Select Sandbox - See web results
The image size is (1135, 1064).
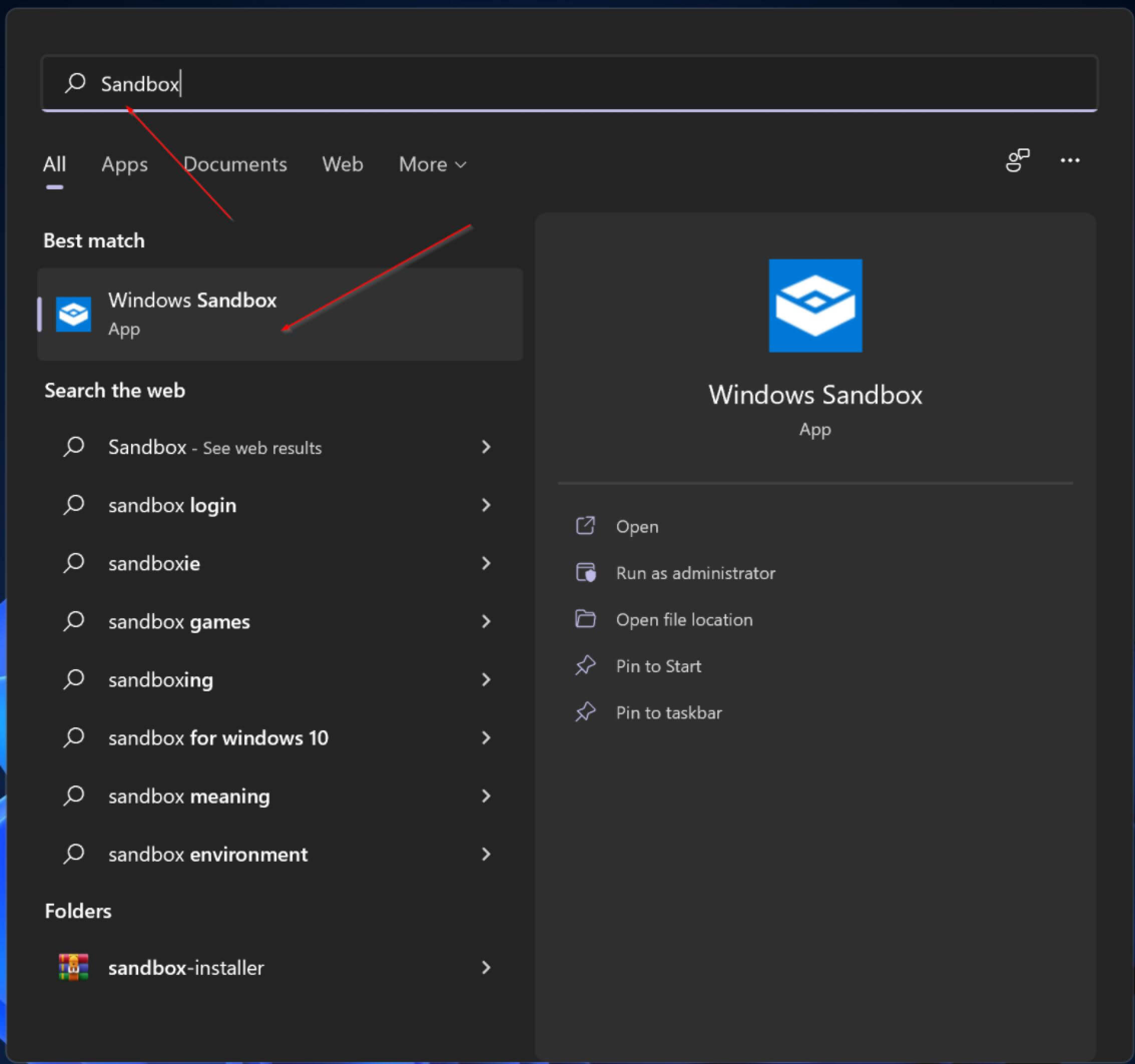215,447
